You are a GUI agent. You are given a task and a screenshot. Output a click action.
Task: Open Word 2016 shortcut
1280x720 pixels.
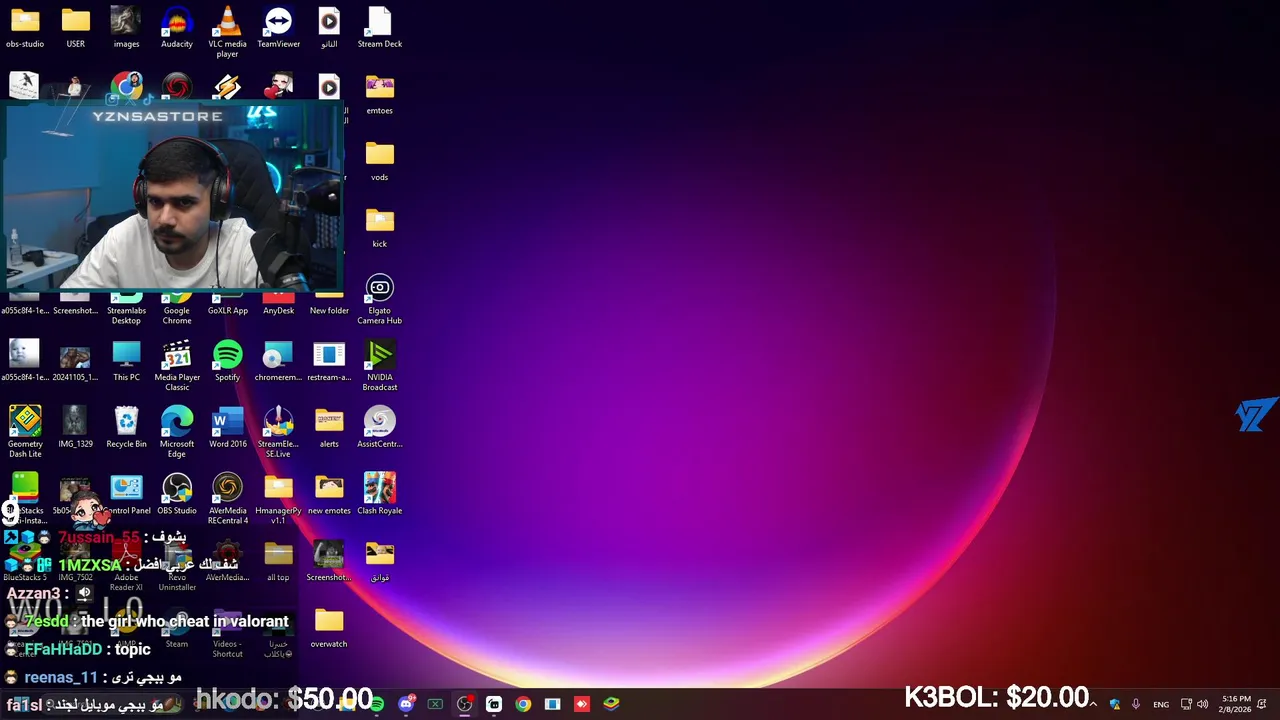227,428
